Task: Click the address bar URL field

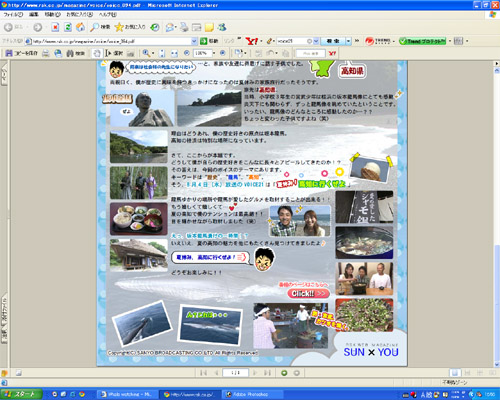Action: tap(112, 41)
